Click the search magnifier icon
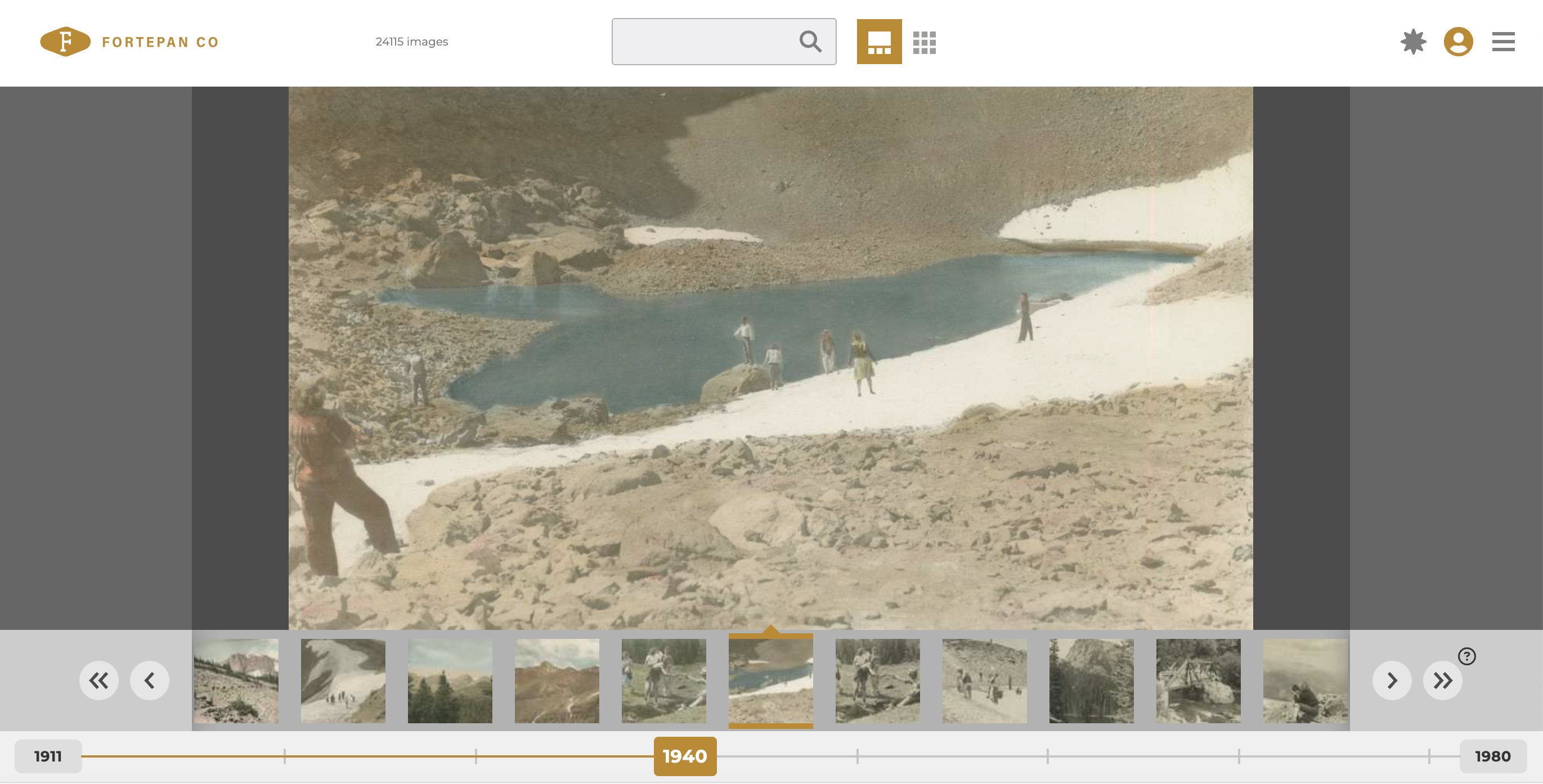The width and height of the screenshot is (1543, 784). pos(810,41)
